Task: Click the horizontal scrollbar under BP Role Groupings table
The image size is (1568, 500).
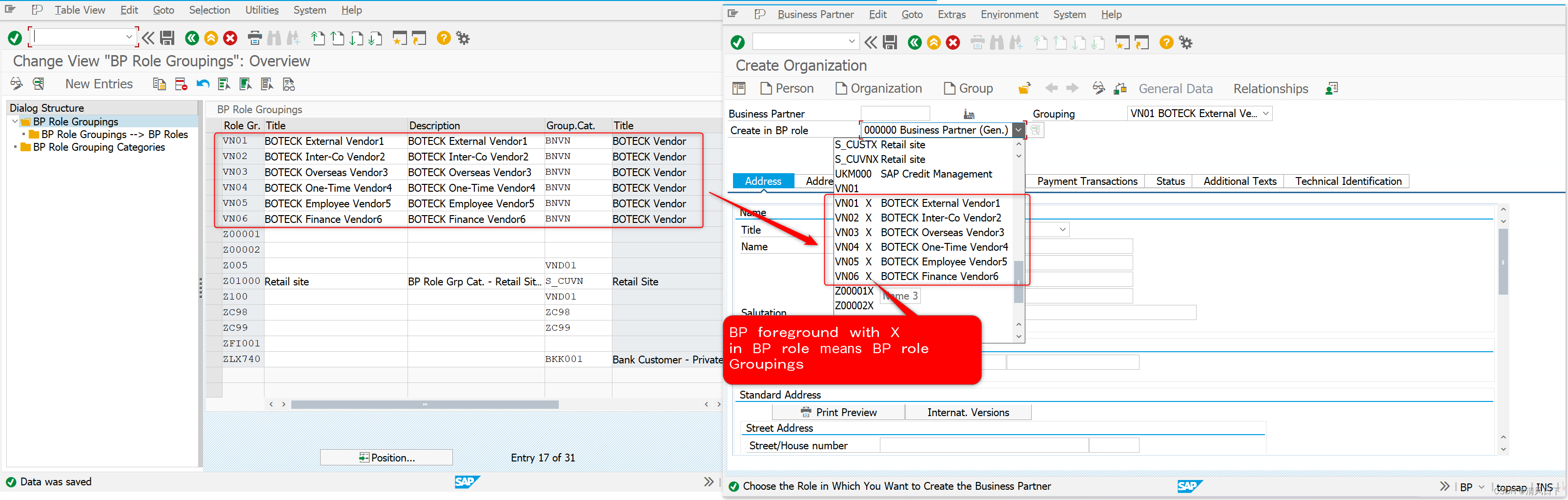Action: point(425,404)
